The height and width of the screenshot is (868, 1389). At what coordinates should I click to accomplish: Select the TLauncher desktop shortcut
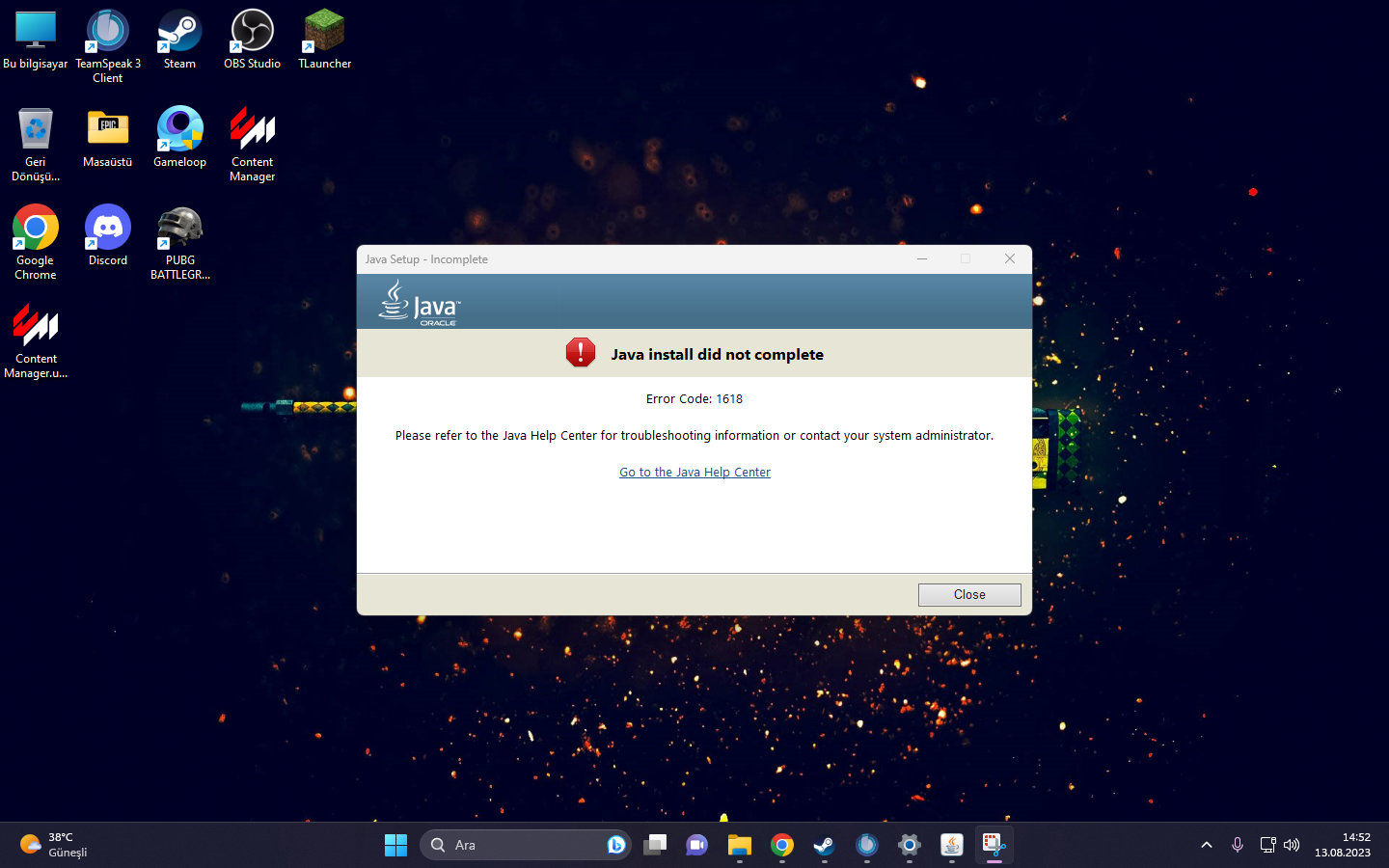click(325, 41)
